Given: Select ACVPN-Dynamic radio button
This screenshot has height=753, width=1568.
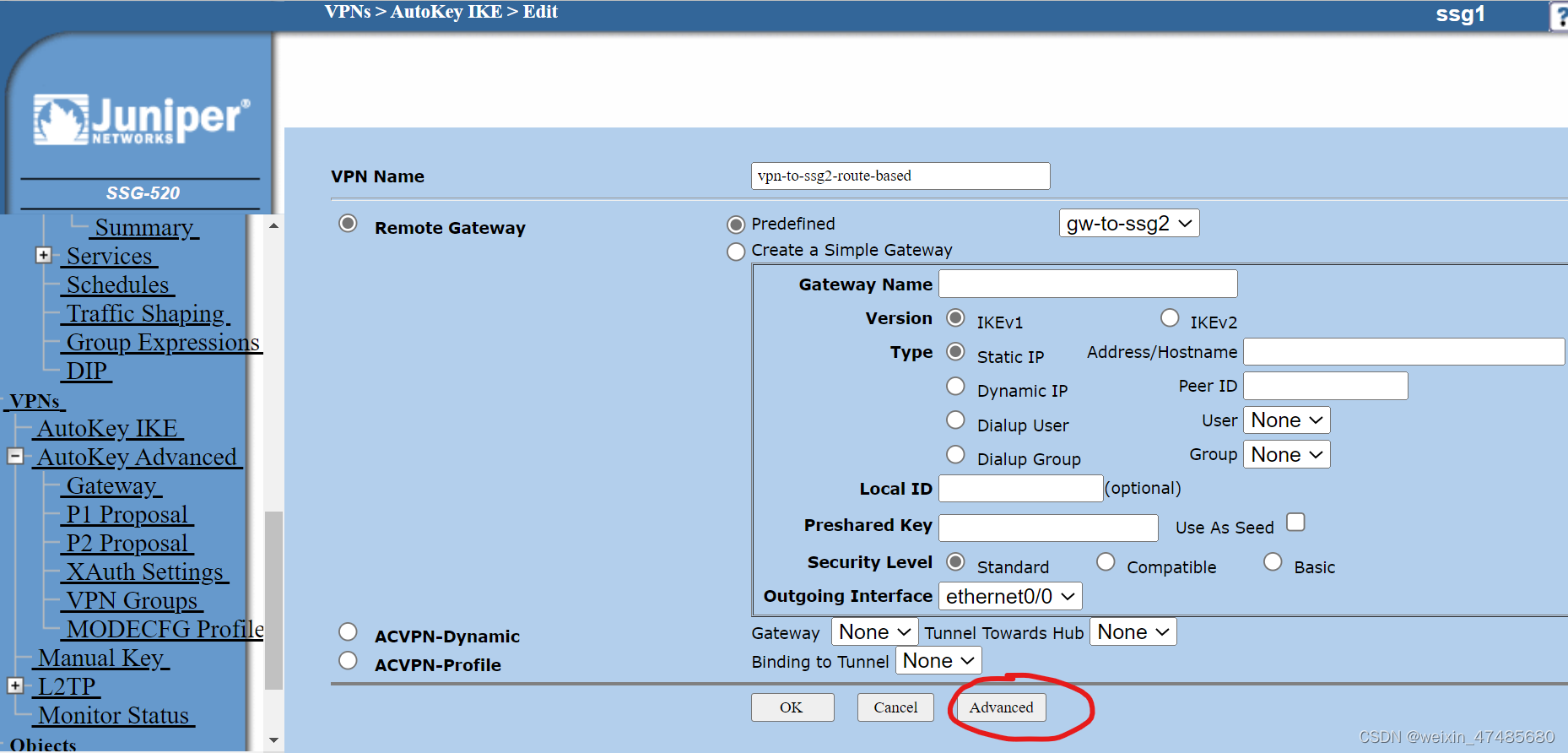Looking at the screenshot, I should coord(348,631).
